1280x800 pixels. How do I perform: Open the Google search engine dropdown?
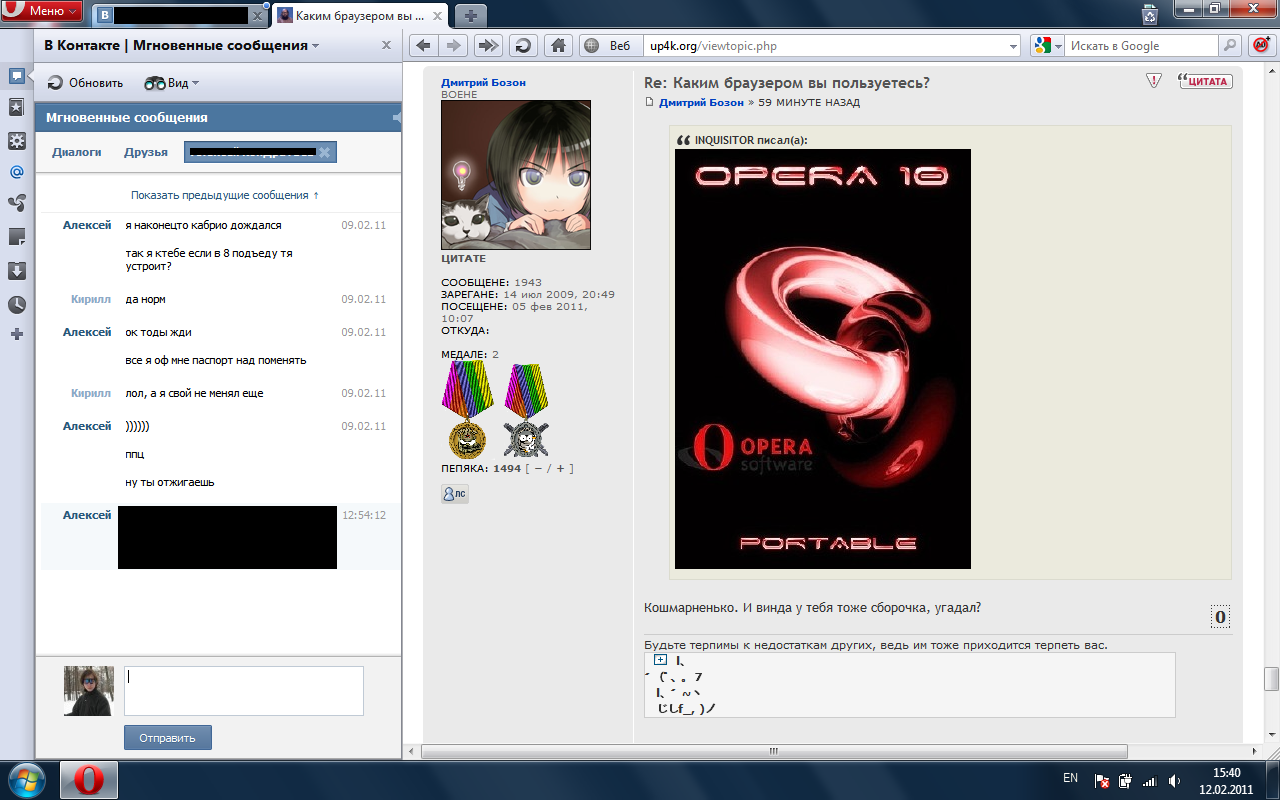tap(1047, 46)
